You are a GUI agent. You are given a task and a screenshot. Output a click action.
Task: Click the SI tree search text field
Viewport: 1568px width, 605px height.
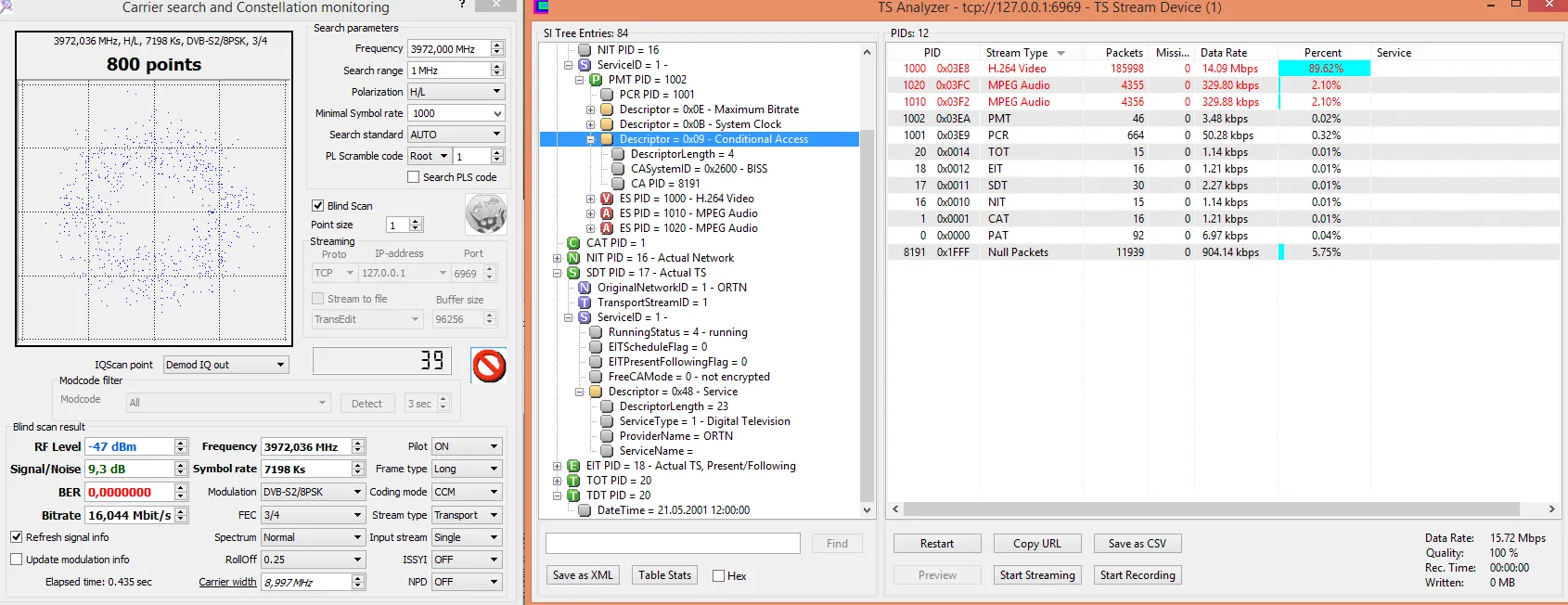[x=673, y=544]
